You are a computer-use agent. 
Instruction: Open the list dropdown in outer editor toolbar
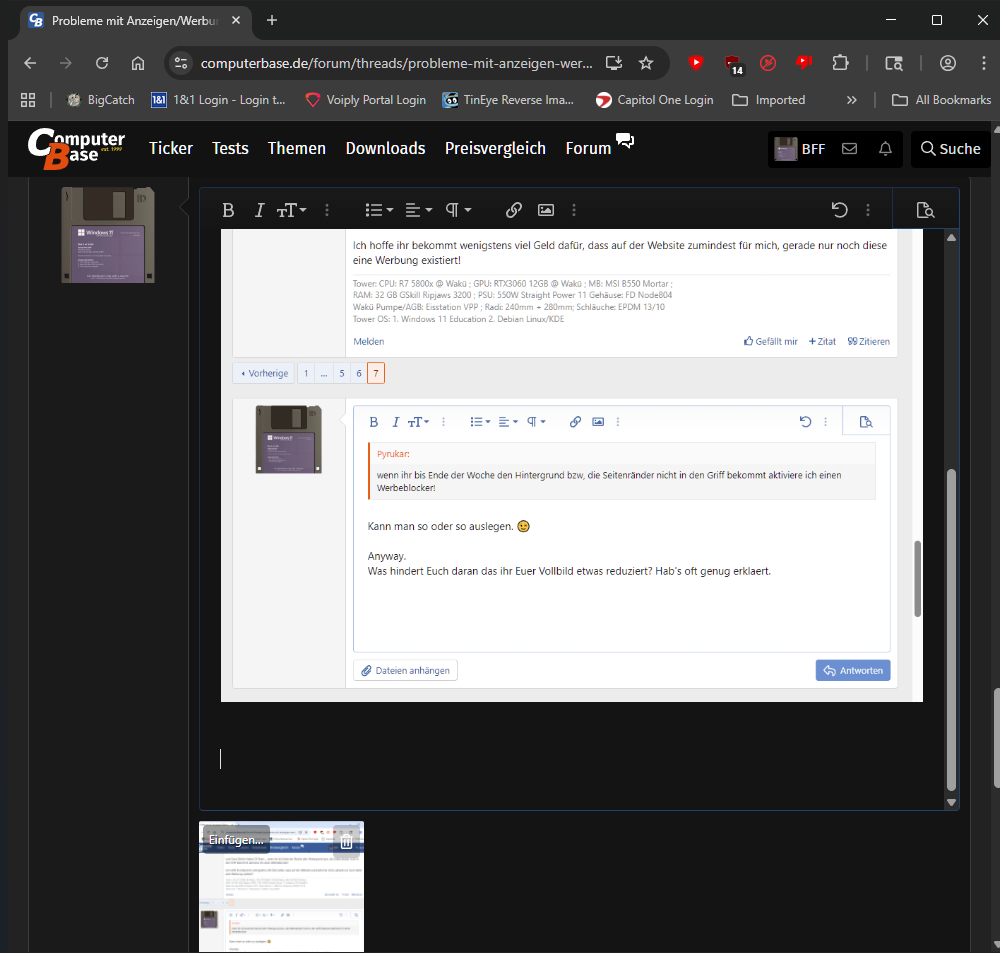tap(379, 210)
